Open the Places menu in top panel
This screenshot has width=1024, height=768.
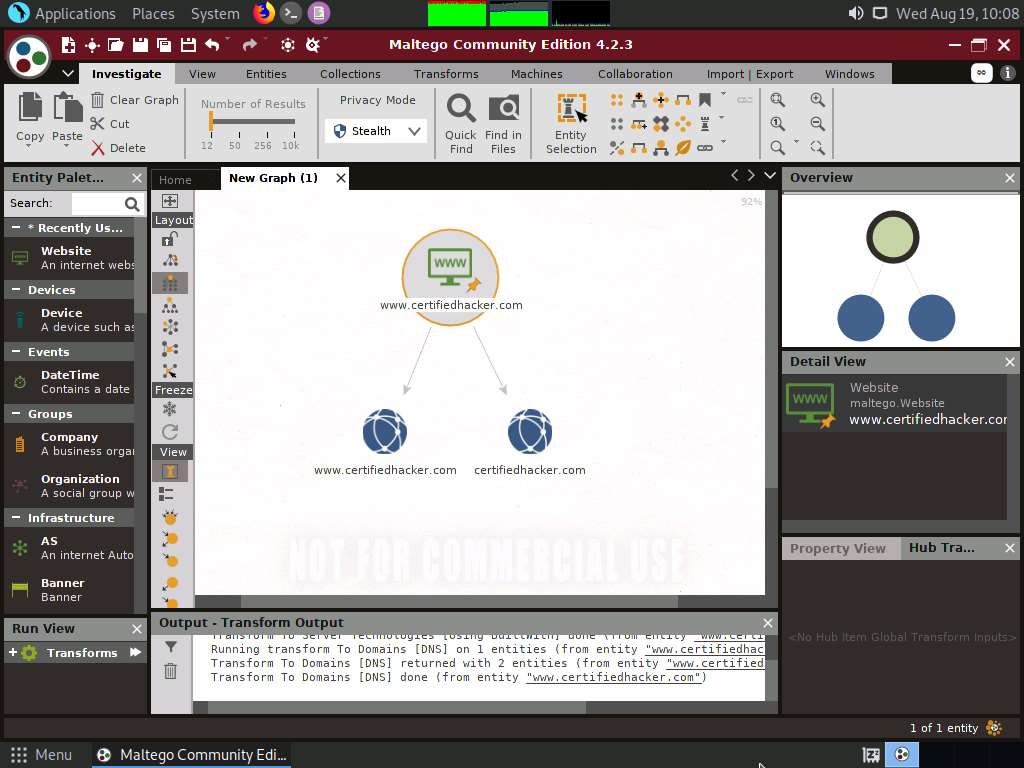click(x=153, y=14)
